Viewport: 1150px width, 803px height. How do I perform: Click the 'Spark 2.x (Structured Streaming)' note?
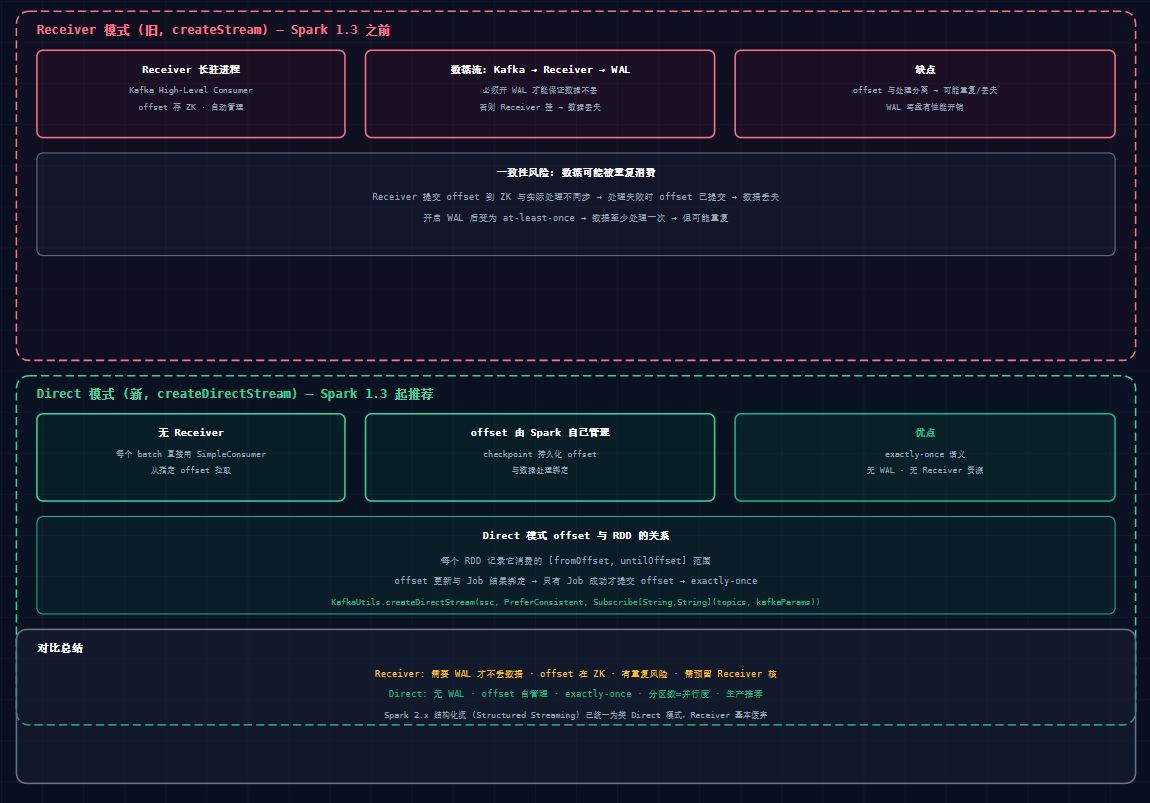point(576,715)
